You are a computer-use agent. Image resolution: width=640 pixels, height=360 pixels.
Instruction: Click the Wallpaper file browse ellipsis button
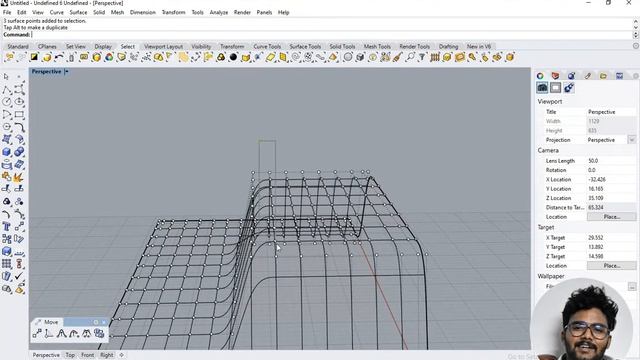pyautogui.click(x=632, y=287)
